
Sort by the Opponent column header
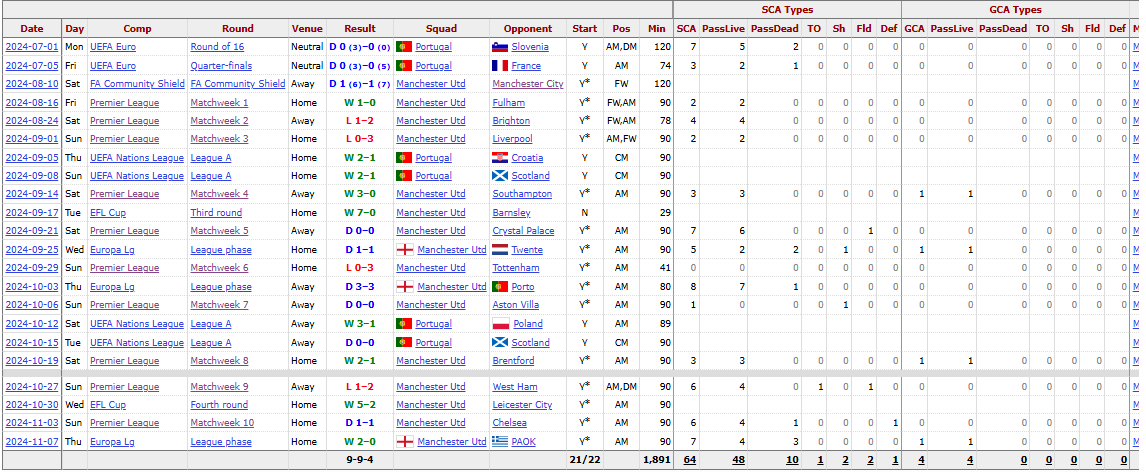(x=528, y=28)
